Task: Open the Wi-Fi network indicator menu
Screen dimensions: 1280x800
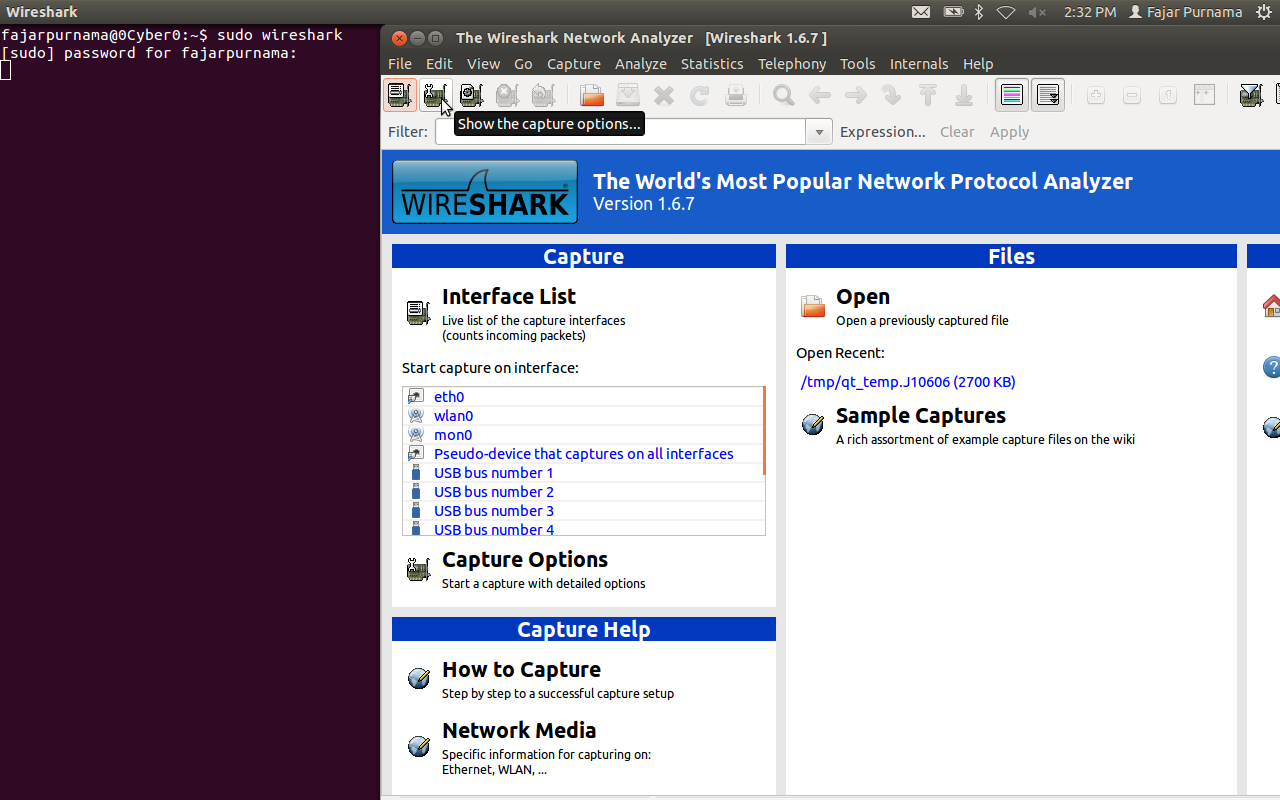Action: [x=1006, y=12]
